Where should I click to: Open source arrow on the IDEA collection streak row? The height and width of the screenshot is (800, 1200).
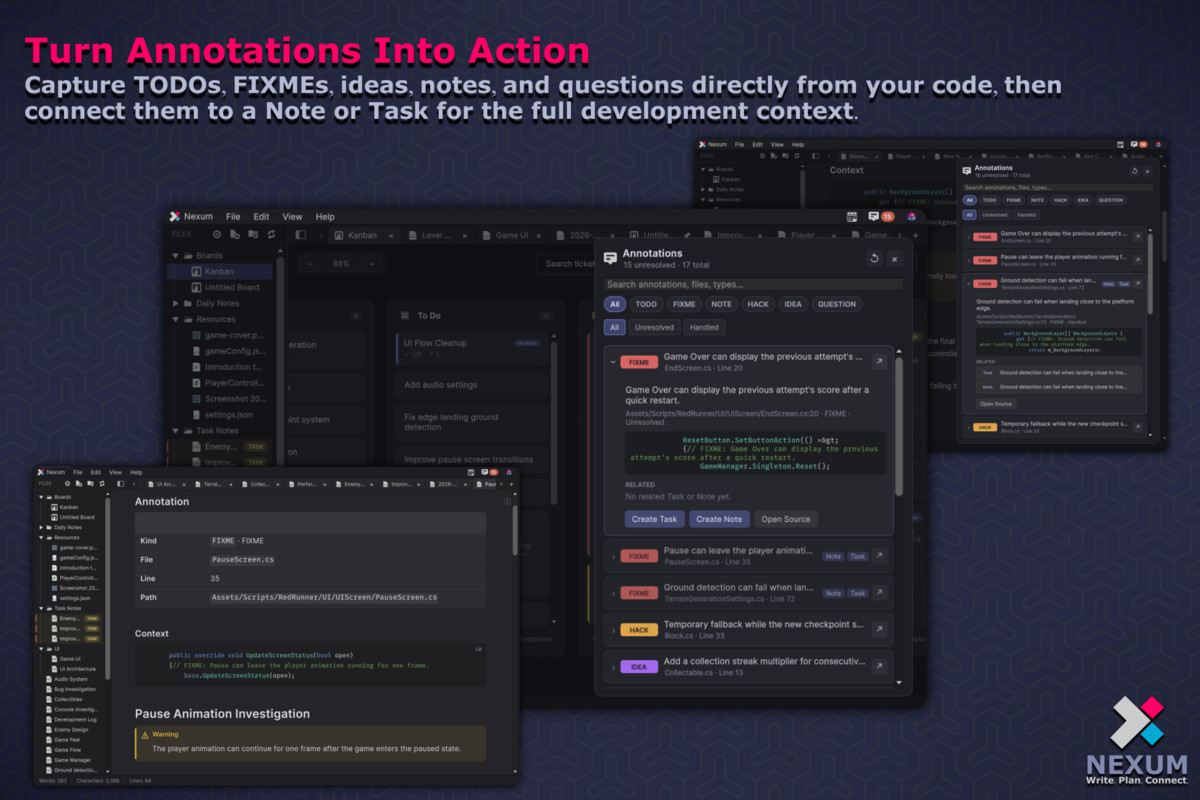pos(879,666)
